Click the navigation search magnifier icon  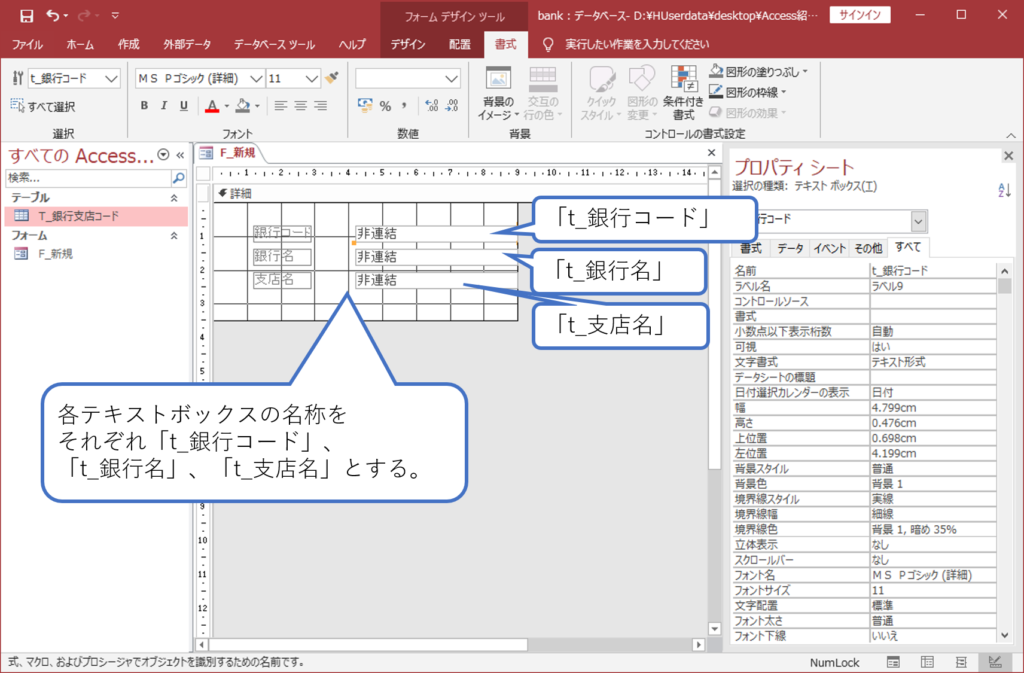(178, 178)
